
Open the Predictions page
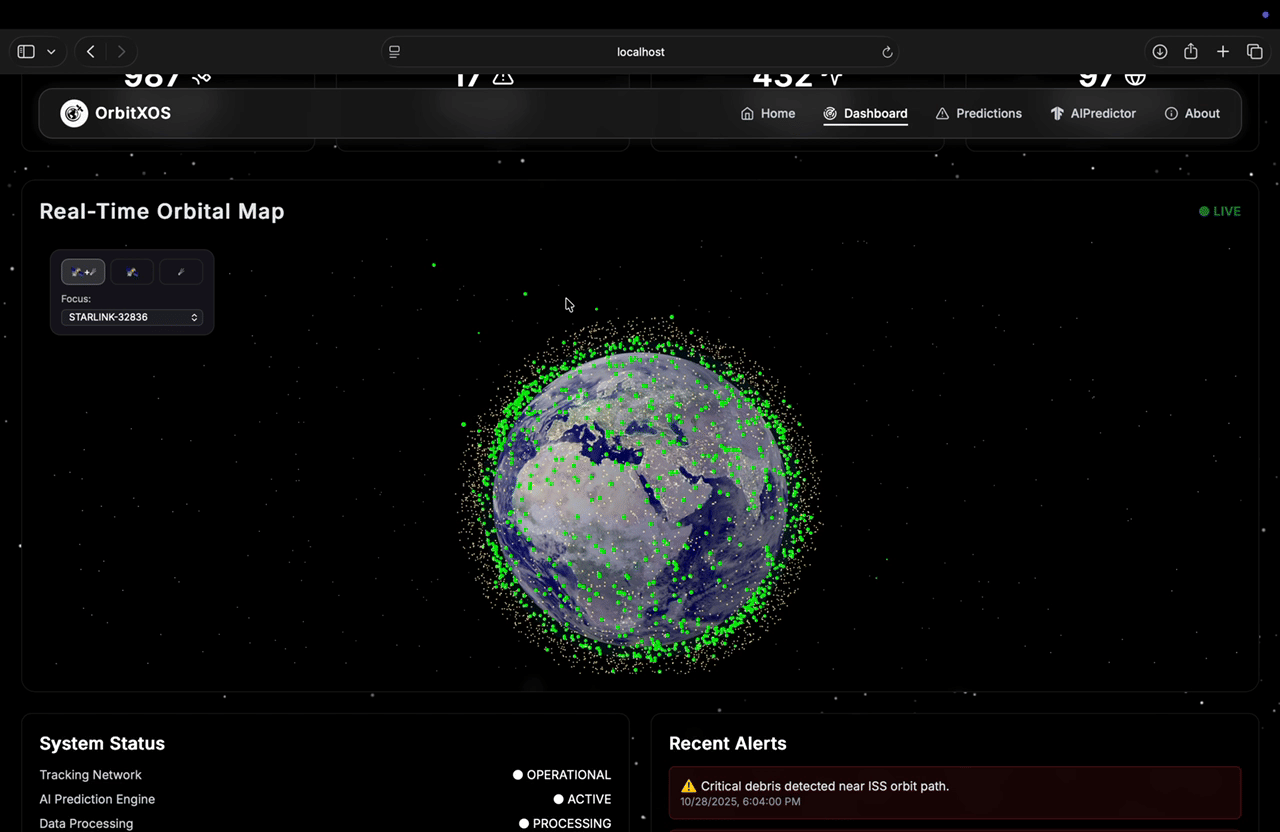tap(979, 113)
